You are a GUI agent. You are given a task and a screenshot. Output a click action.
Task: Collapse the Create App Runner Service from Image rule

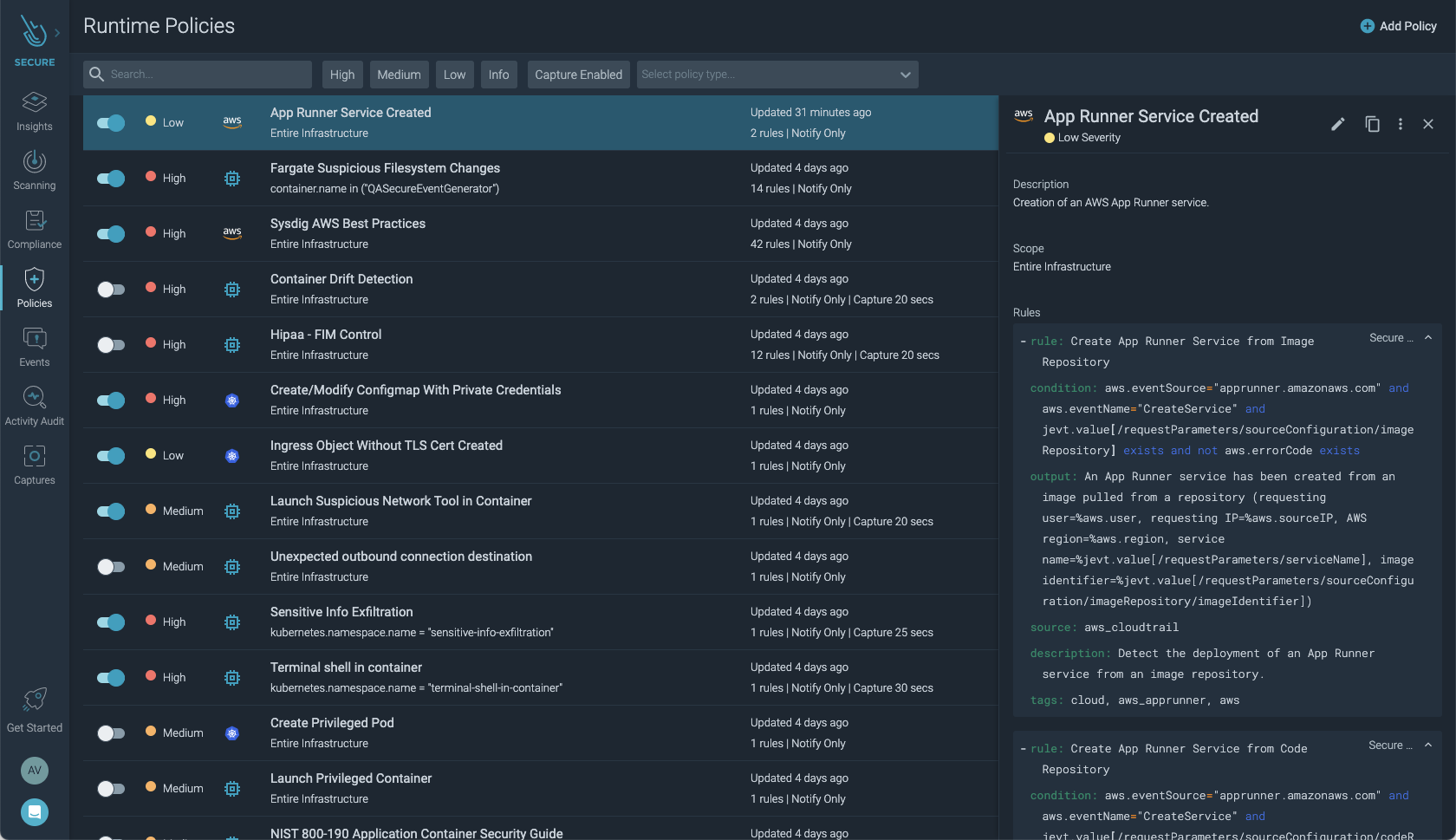(x=1428, y=337)
